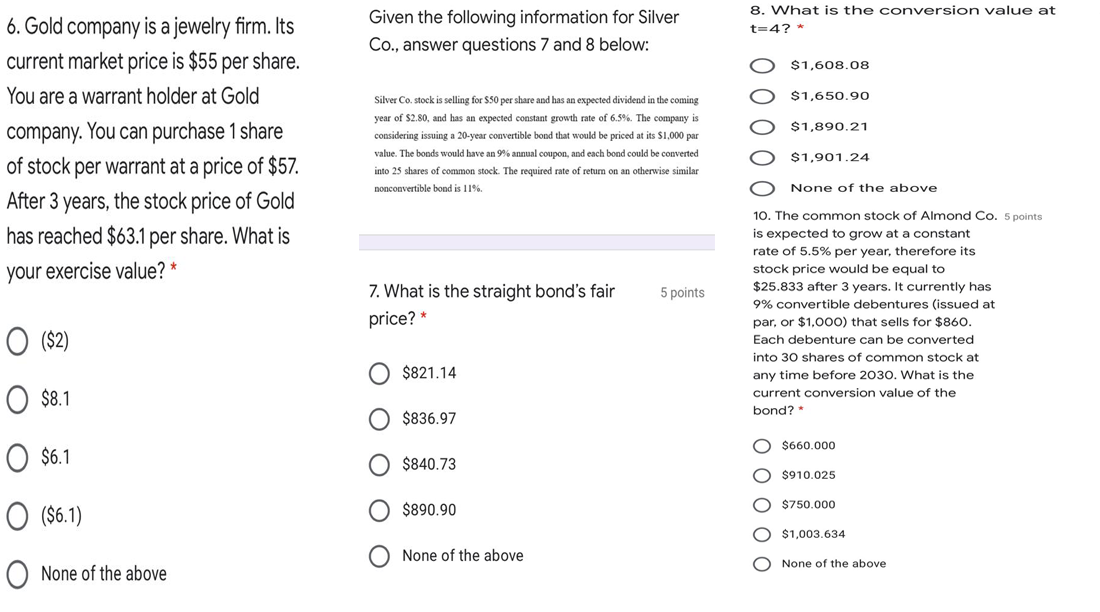Select $6.1 as the exercise value
The width and height of the screenshot is (1100, 612).
point(16,457)
